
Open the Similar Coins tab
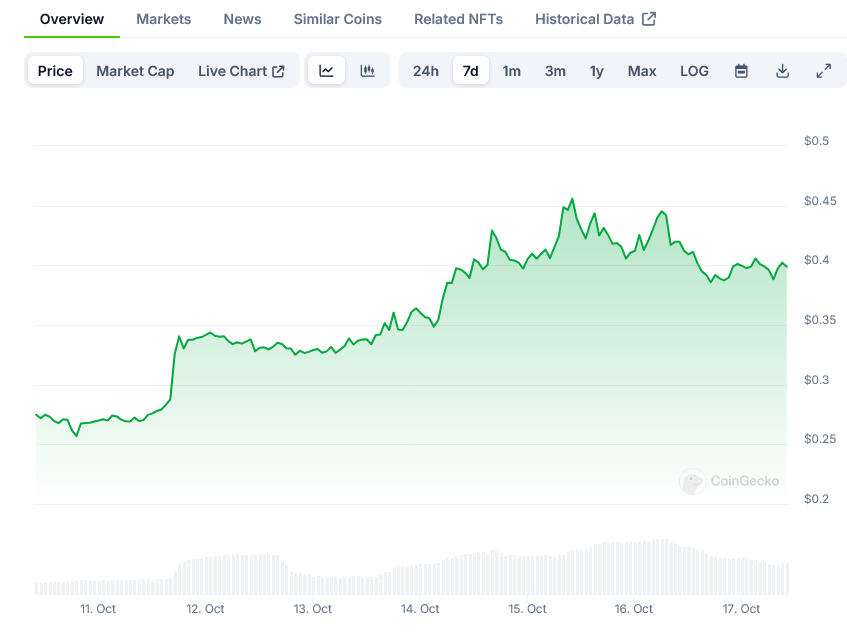click(338, 19)
